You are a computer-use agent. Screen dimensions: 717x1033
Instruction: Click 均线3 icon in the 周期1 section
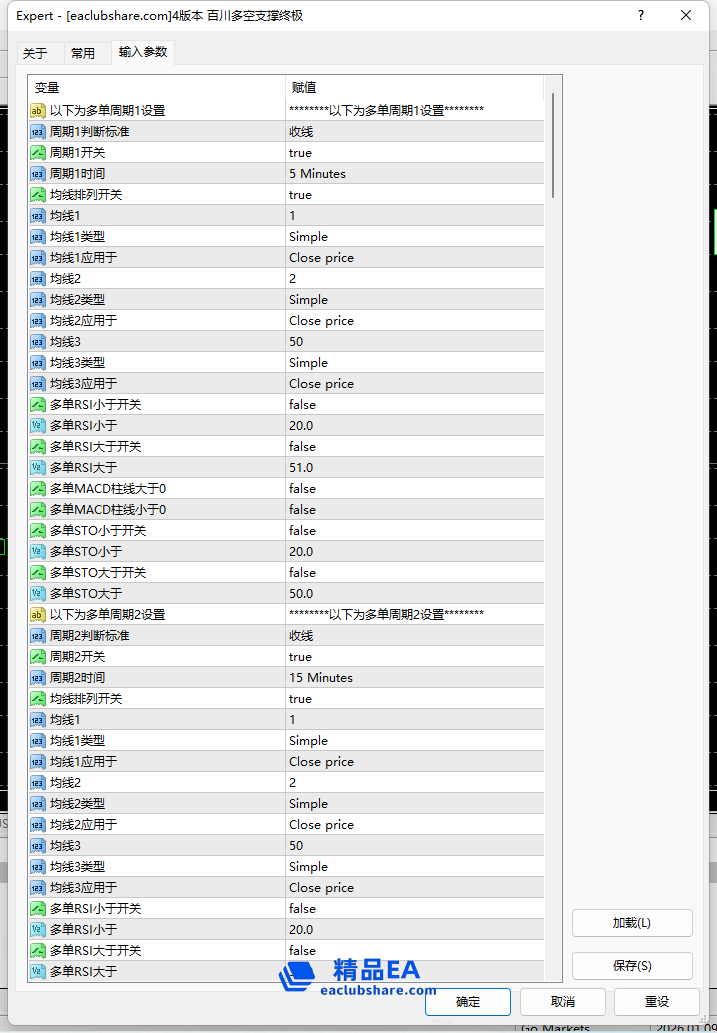coord(38,342)
